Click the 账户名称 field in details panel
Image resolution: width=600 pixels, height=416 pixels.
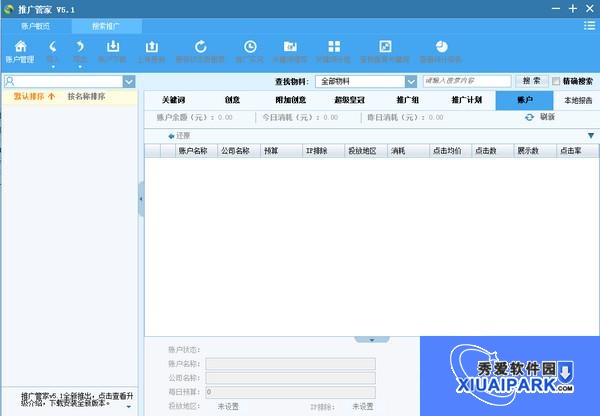coord(290,364)
